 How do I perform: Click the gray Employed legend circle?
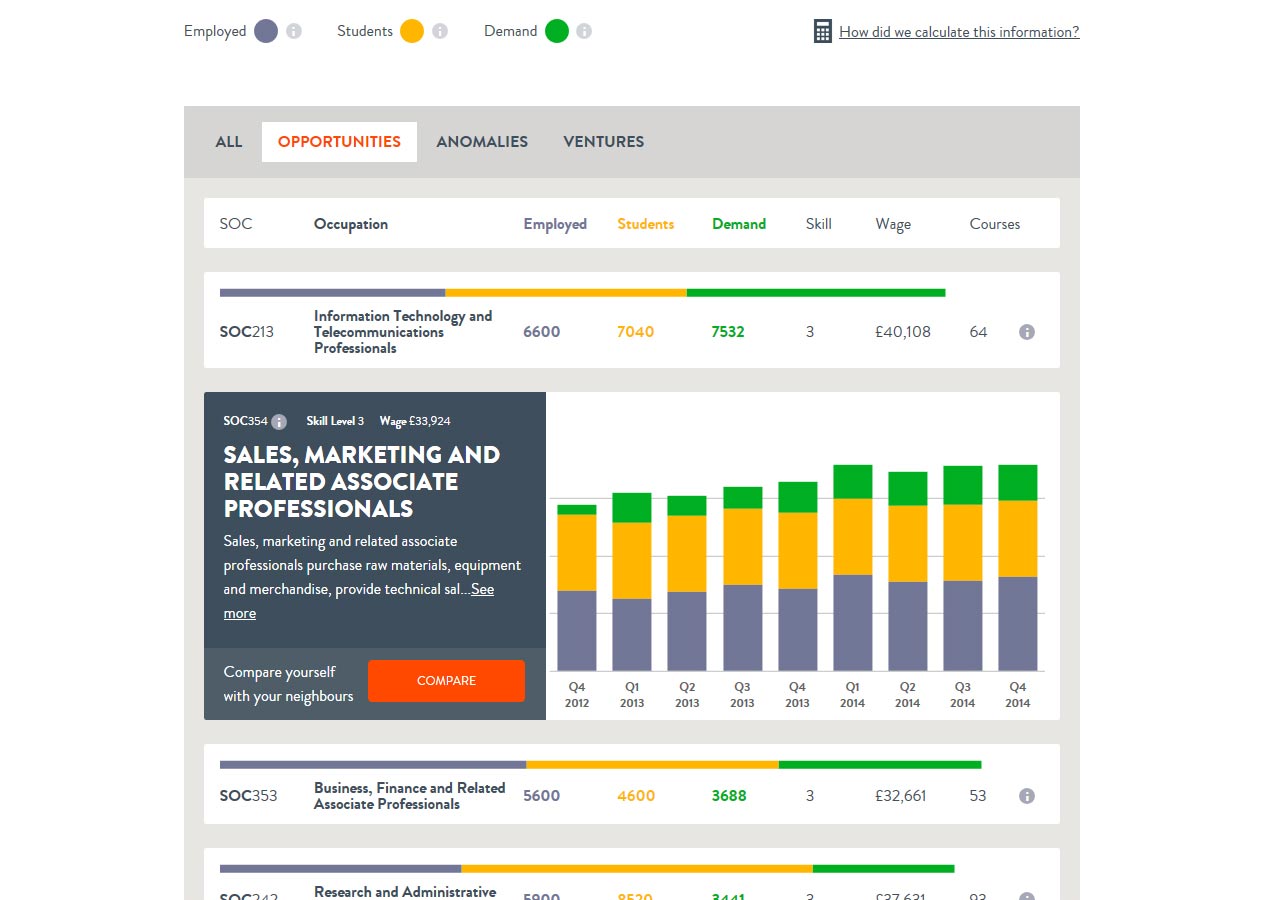pyautogui.click(x=266, y=31)
